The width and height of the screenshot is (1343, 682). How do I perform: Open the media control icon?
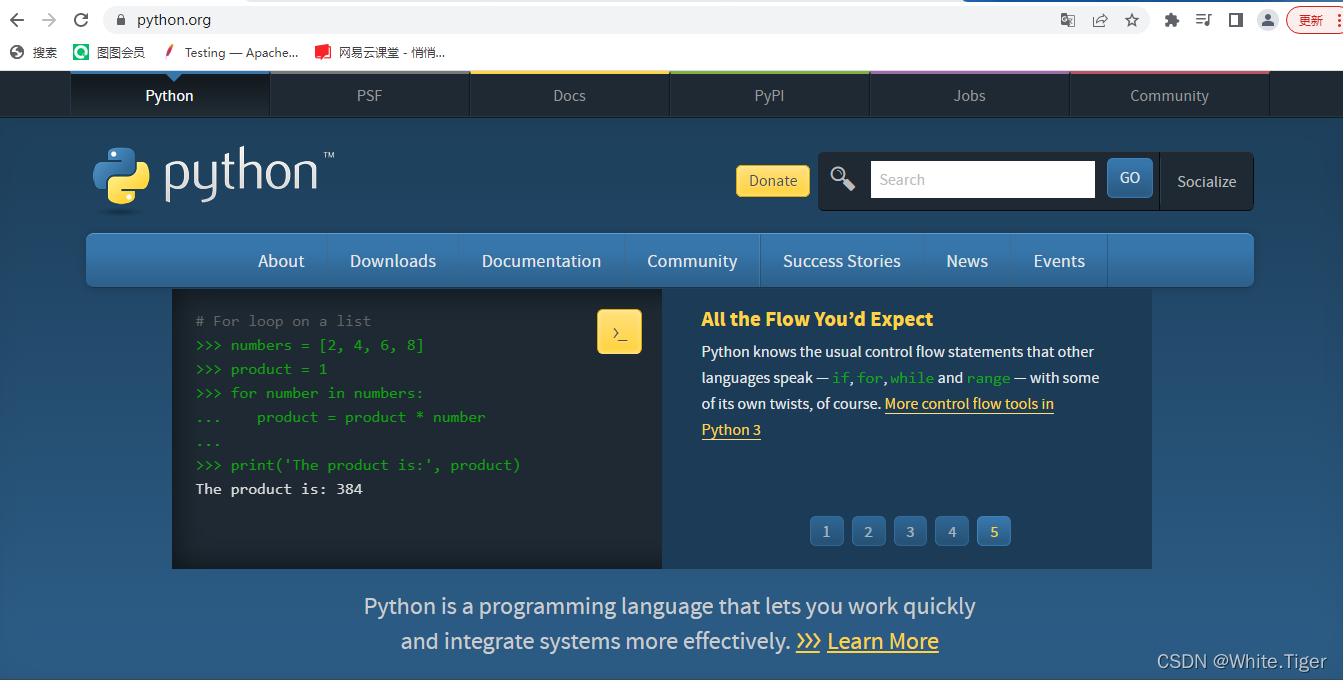[x=1204, y=20]
